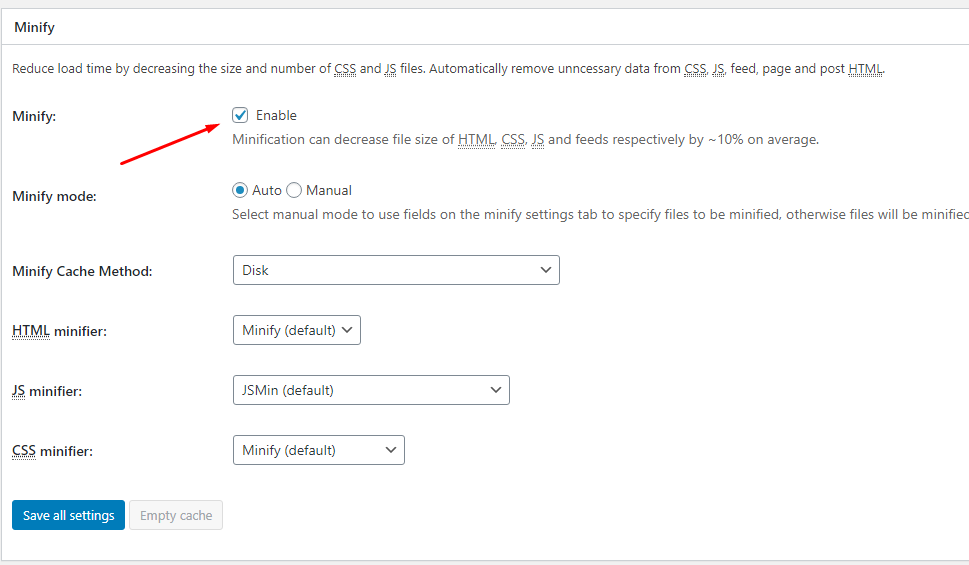Click the "JS minifier:" label
The width and height of the screenshot is (969, 565).
pos(47,391)
